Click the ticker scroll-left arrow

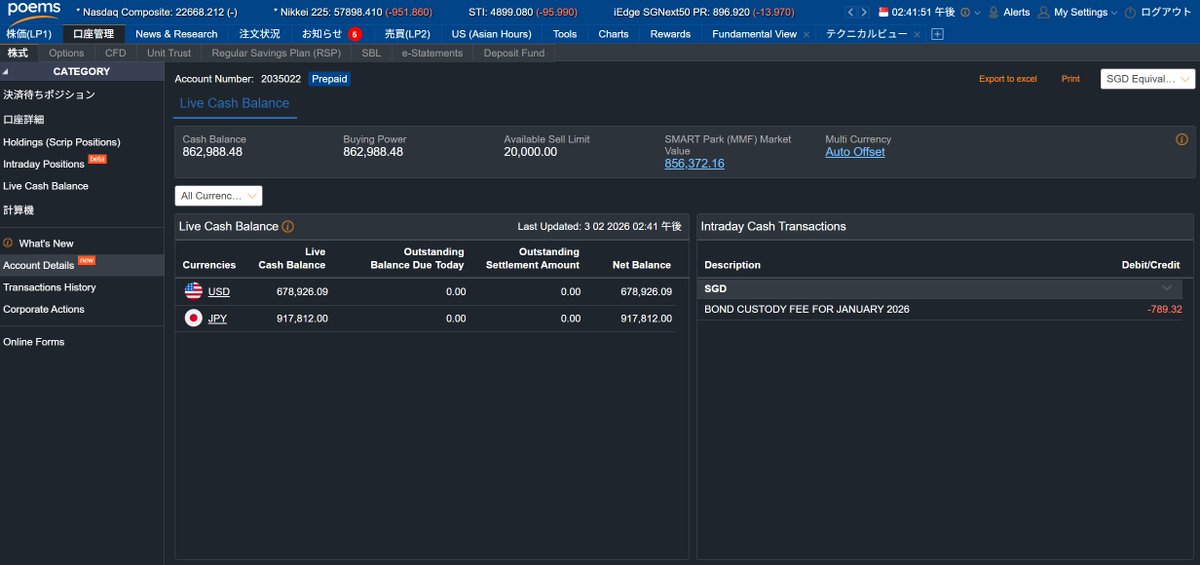click(x=851, y=12)
